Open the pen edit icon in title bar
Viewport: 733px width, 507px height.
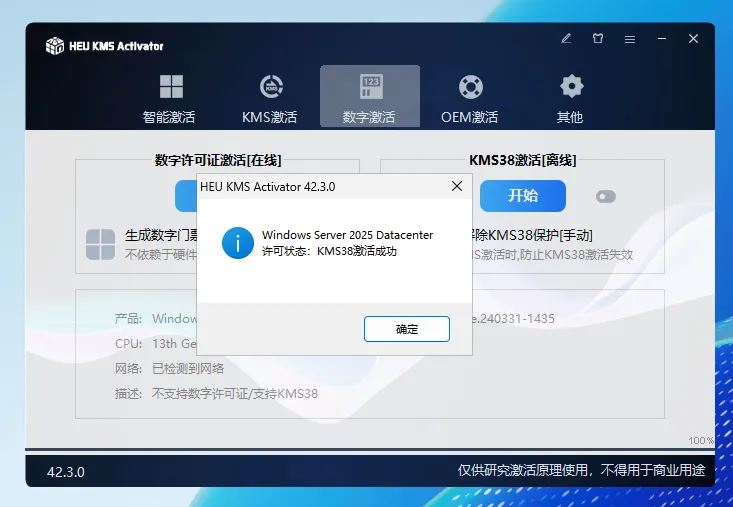[x=566, y=39]
